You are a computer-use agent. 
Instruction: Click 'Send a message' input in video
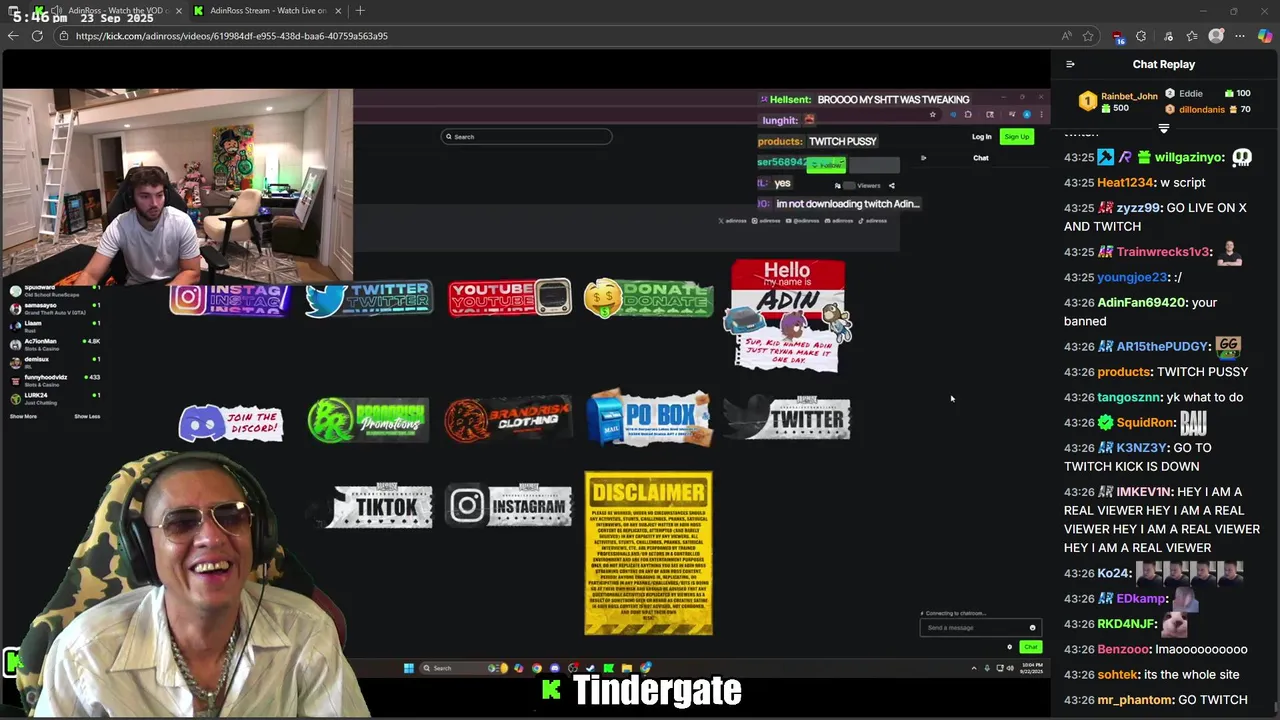pyautogui.click(x=980, y=628)
